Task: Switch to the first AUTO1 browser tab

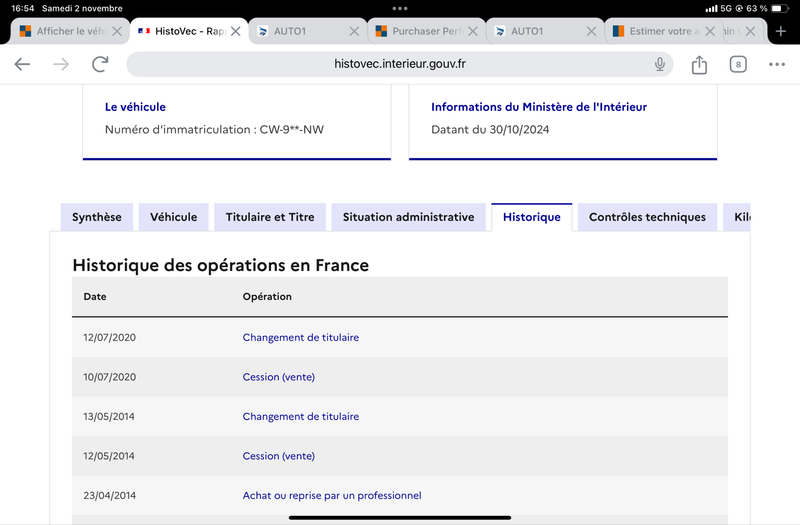Action: point(307,31)
